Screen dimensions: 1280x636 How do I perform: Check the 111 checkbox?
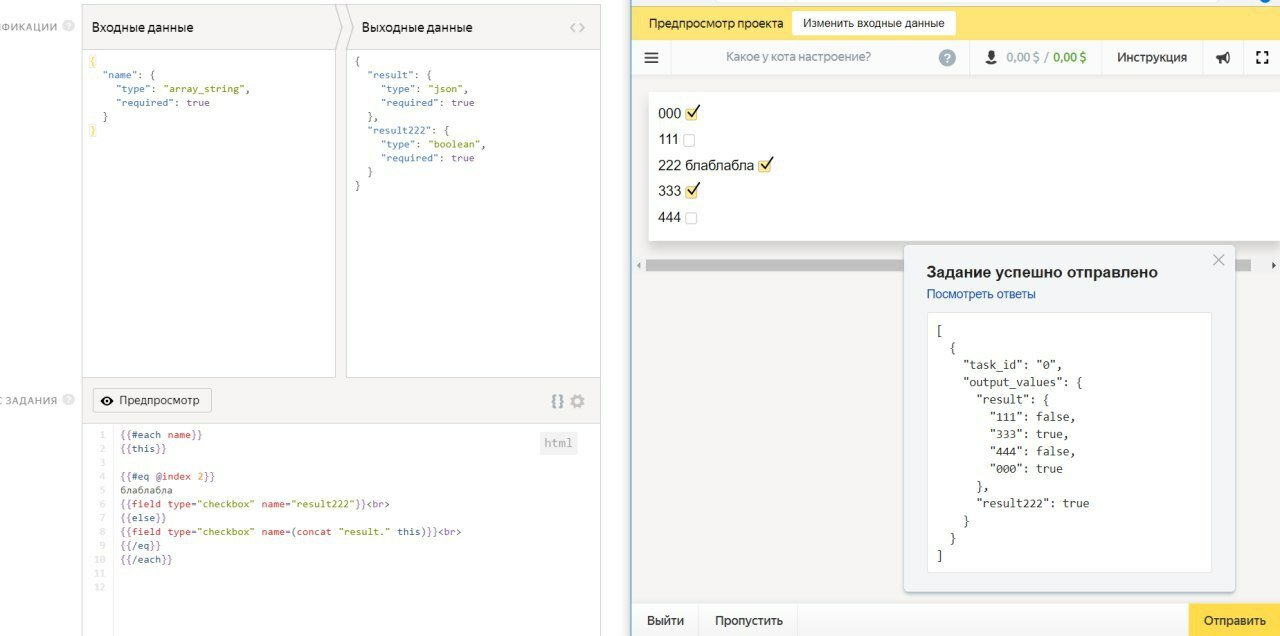[x=689, y=140]
